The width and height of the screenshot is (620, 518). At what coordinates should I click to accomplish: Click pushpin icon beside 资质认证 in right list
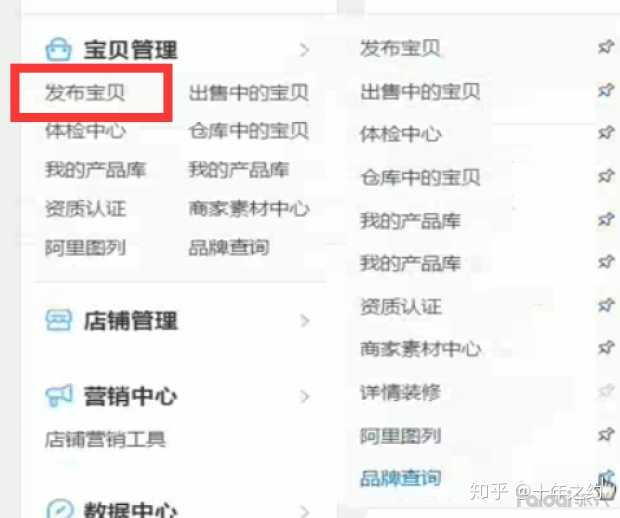tap(606, 305)
